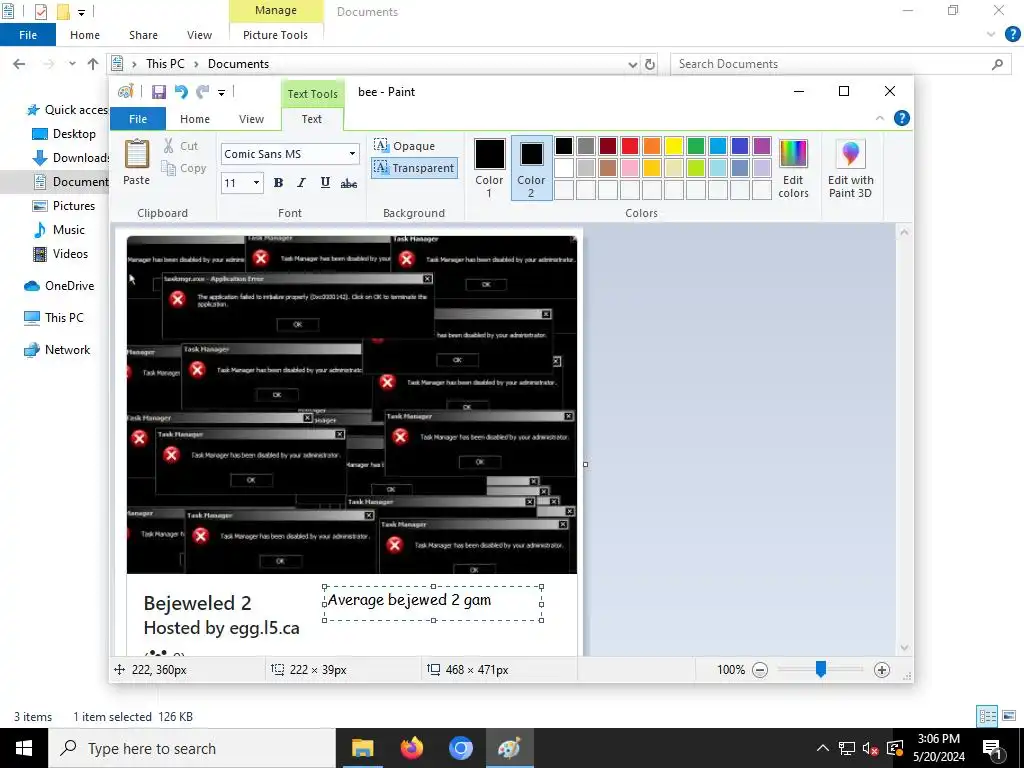Toggle Strikethrough text formatting
Screen dimensions: 1024x768
point(349,184)
